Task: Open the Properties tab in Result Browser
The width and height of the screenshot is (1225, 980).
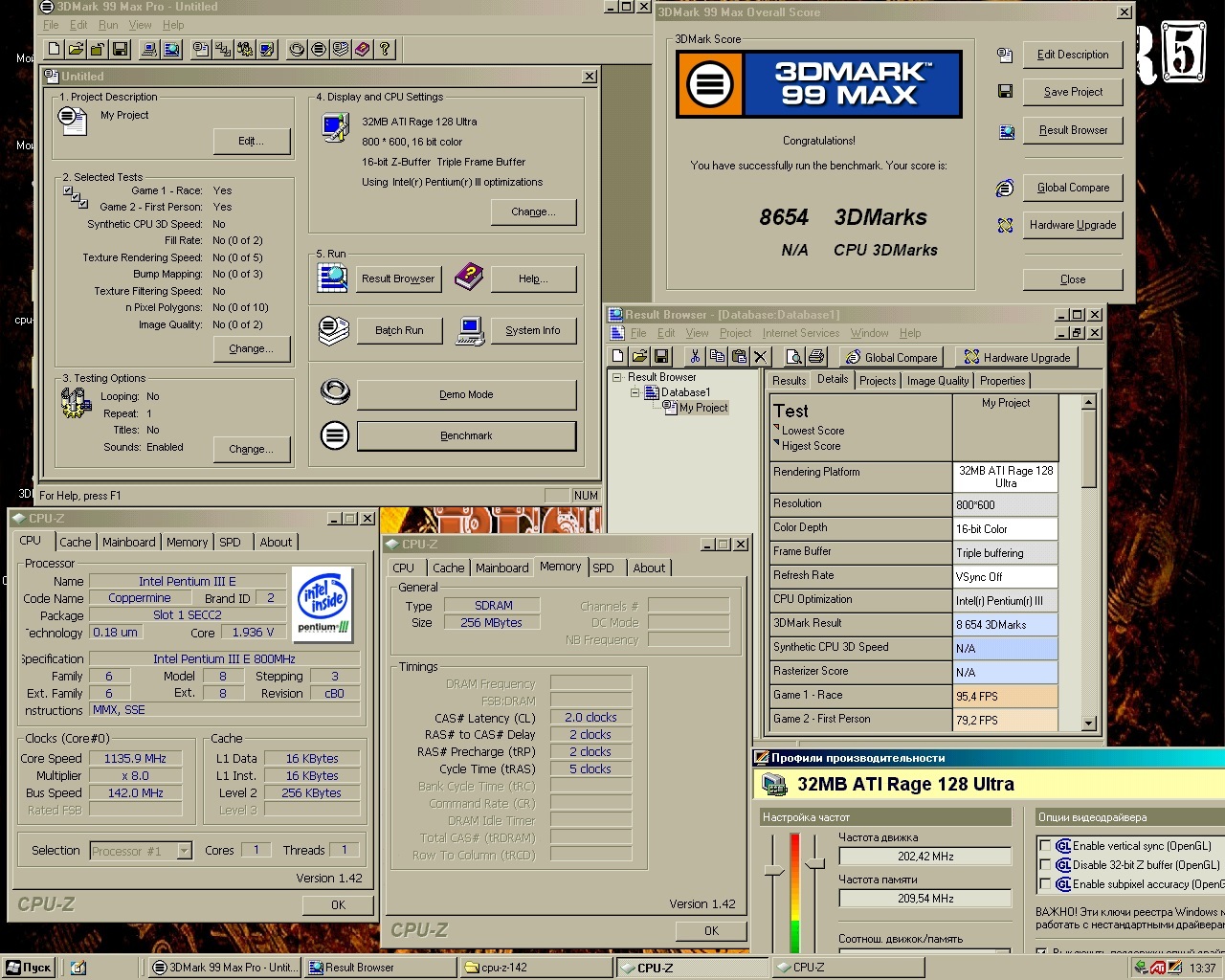Action: click(1002, 381)
